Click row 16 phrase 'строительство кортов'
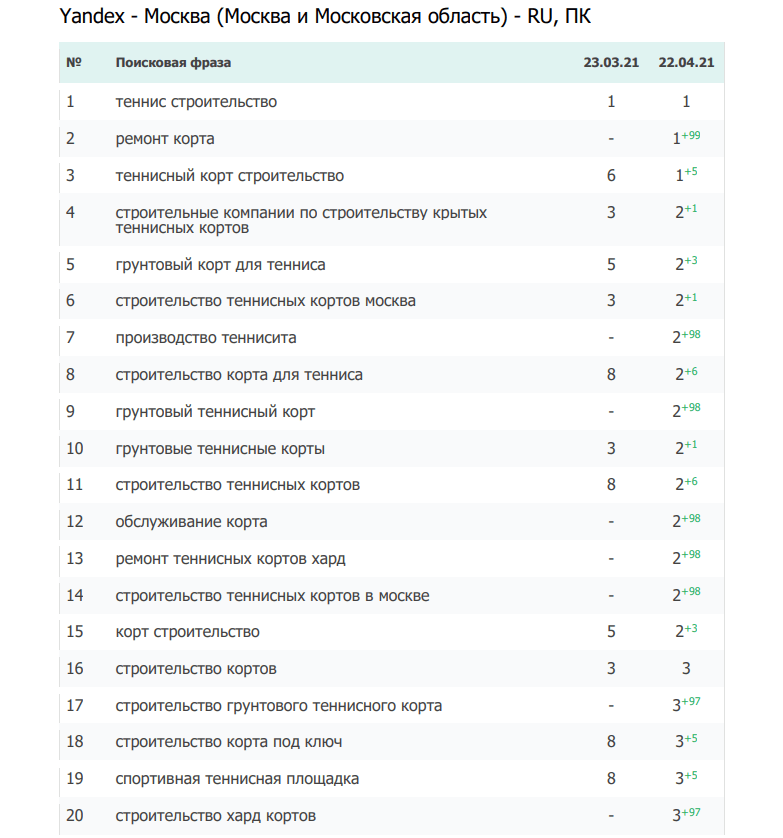Image resolution: width=783 pixels, height=838 pixels. pos(196,669)
